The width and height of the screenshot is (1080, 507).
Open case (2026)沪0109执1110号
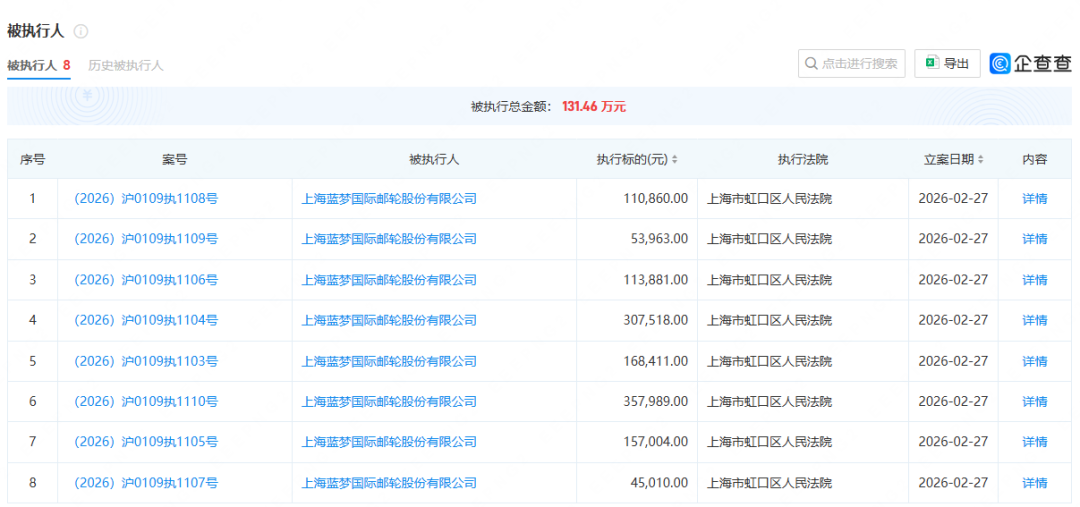pos(146,401)
